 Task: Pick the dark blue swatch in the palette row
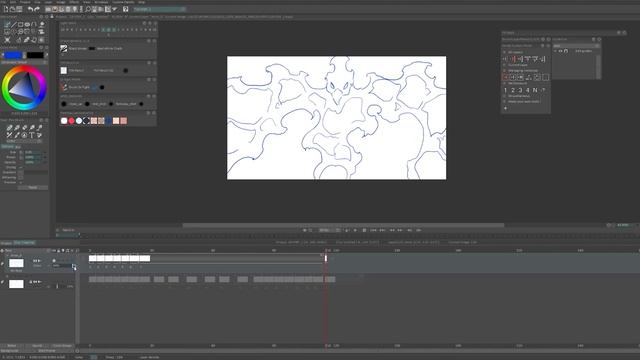coord(109,121)
